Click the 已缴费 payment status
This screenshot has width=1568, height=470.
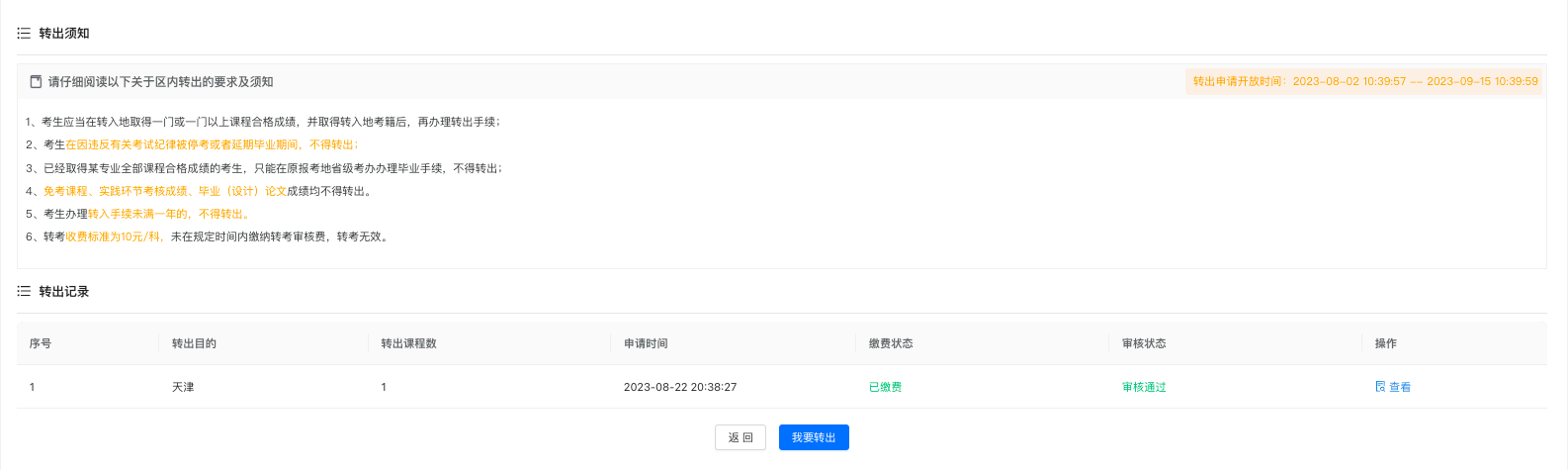click(885, 387)
